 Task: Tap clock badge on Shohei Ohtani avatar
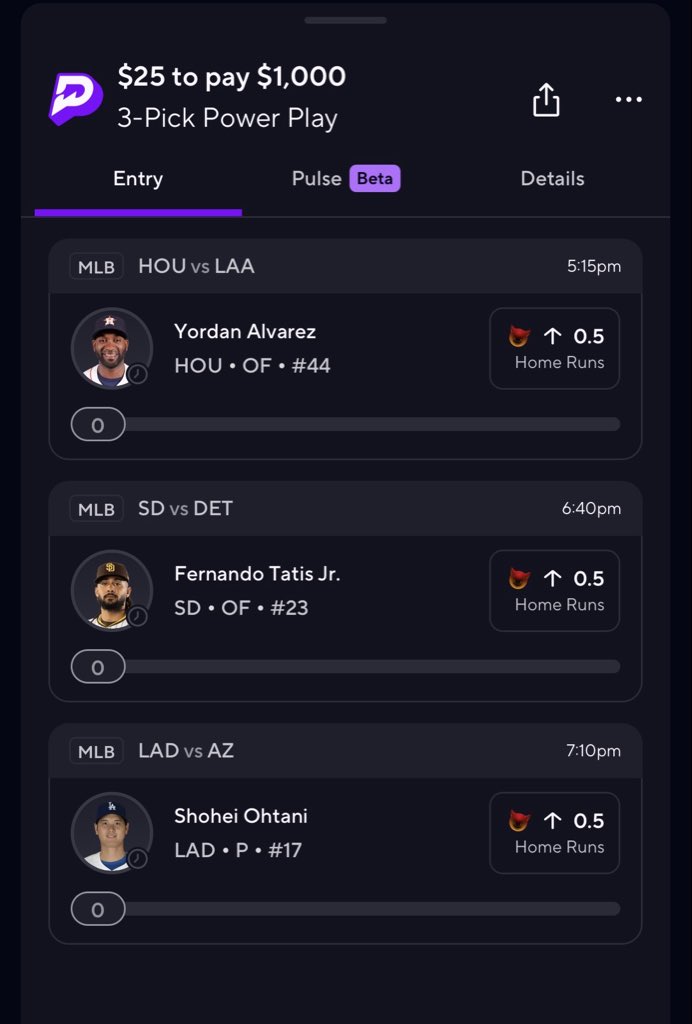pyautogui.click(x=138, y=859)
